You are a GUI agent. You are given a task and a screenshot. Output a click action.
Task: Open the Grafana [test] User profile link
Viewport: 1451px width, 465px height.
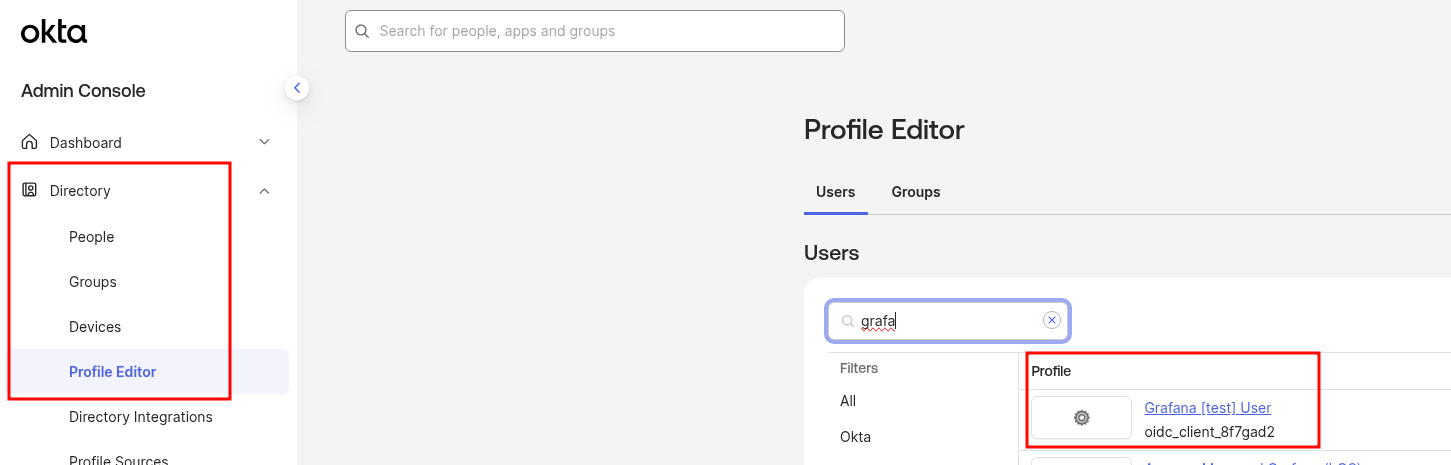point(1207,408)
